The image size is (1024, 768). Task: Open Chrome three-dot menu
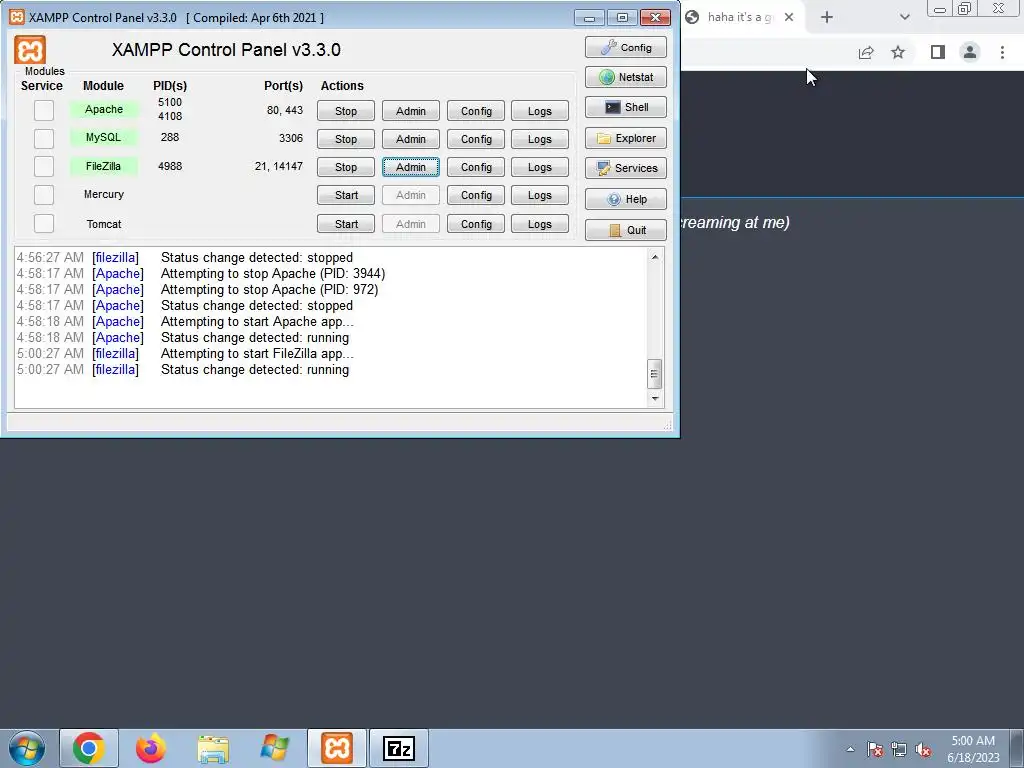coord(1002,52)
